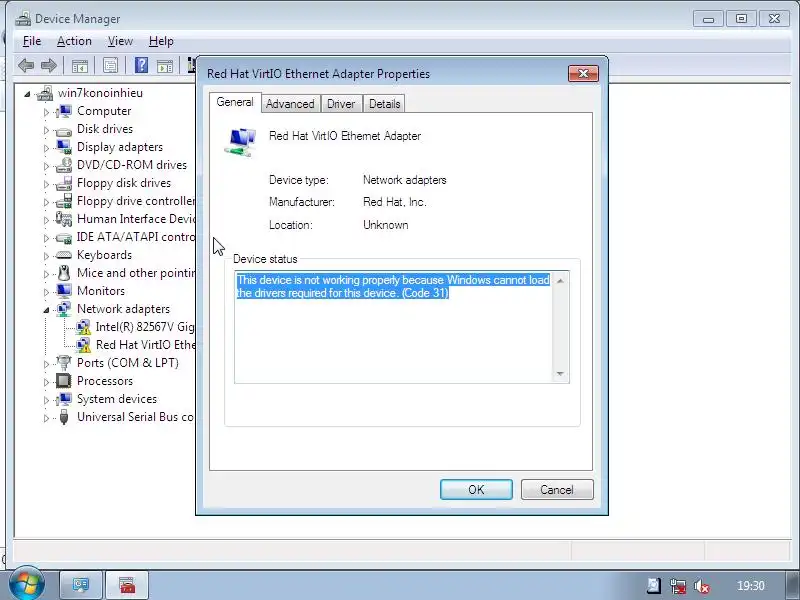
Task: Expand the IDE ATA/ATAPI controllers node
Action: tap(46, 238)
